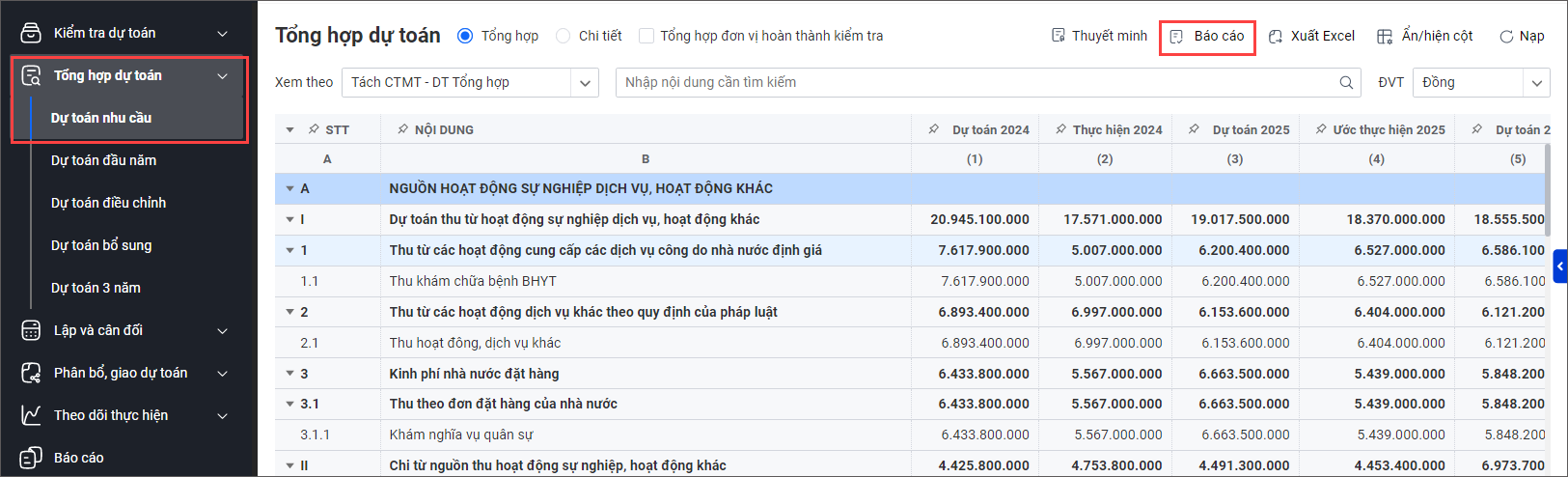Click the Báo cáo toolbar button
Viewport: 1568px width, 477px height.
(1207, 36)
